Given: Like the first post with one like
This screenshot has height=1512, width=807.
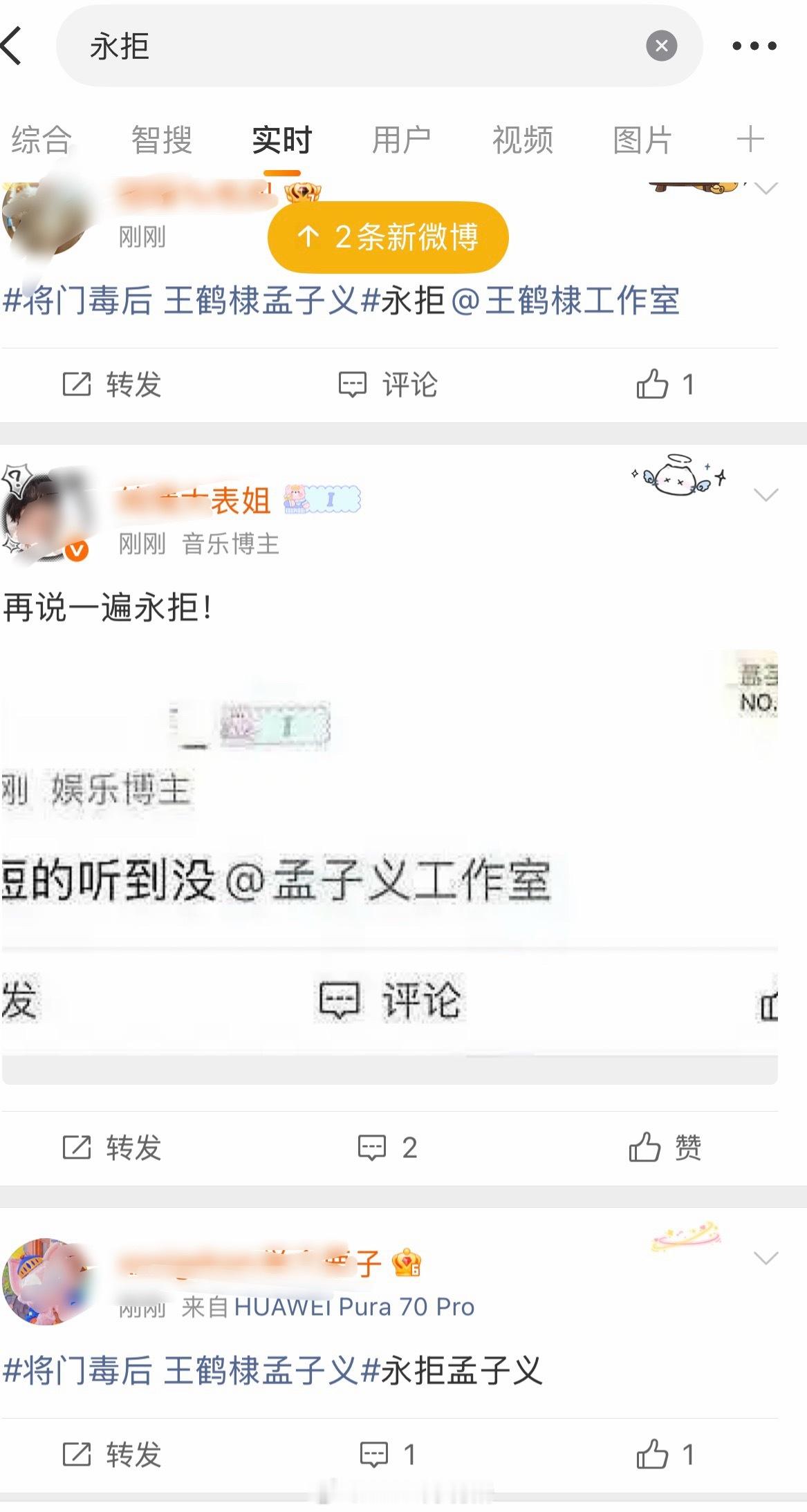Looking at the screenshot, I should pyautogui.click(x=665, y=384).
